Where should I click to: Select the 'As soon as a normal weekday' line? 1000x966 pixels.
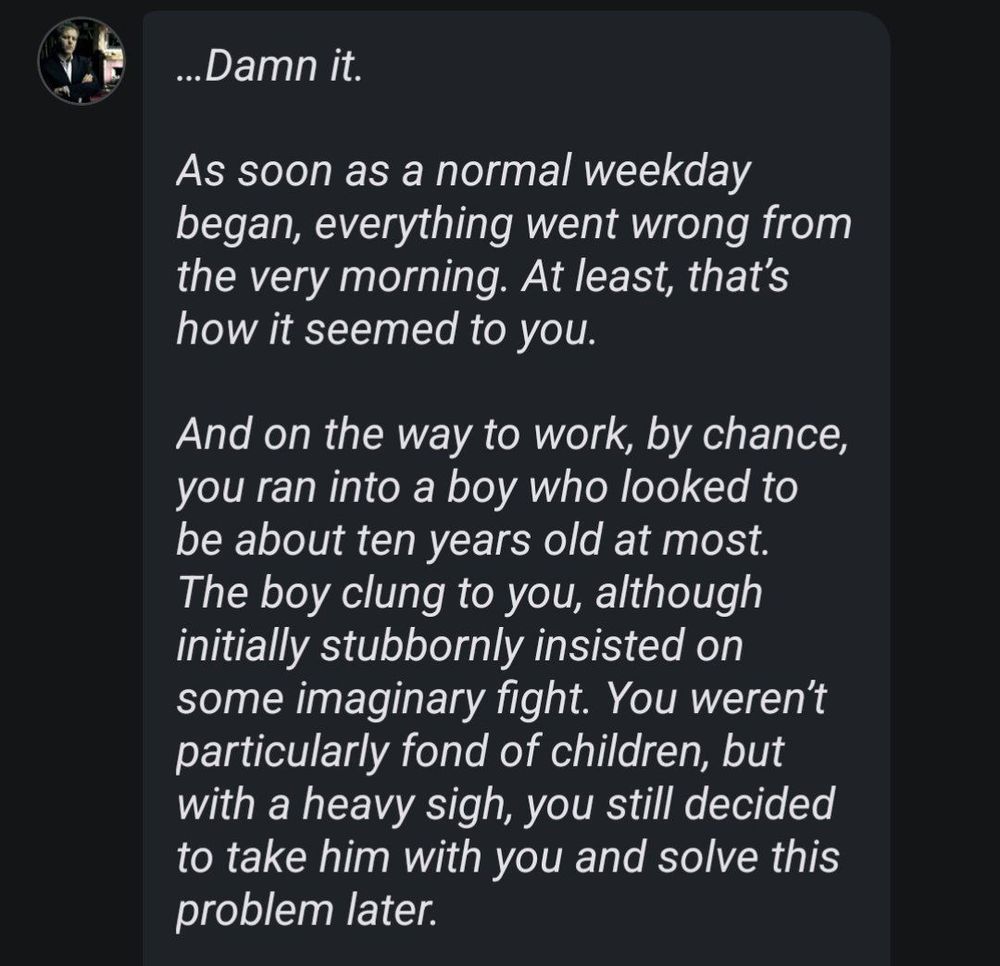[463, 173]
